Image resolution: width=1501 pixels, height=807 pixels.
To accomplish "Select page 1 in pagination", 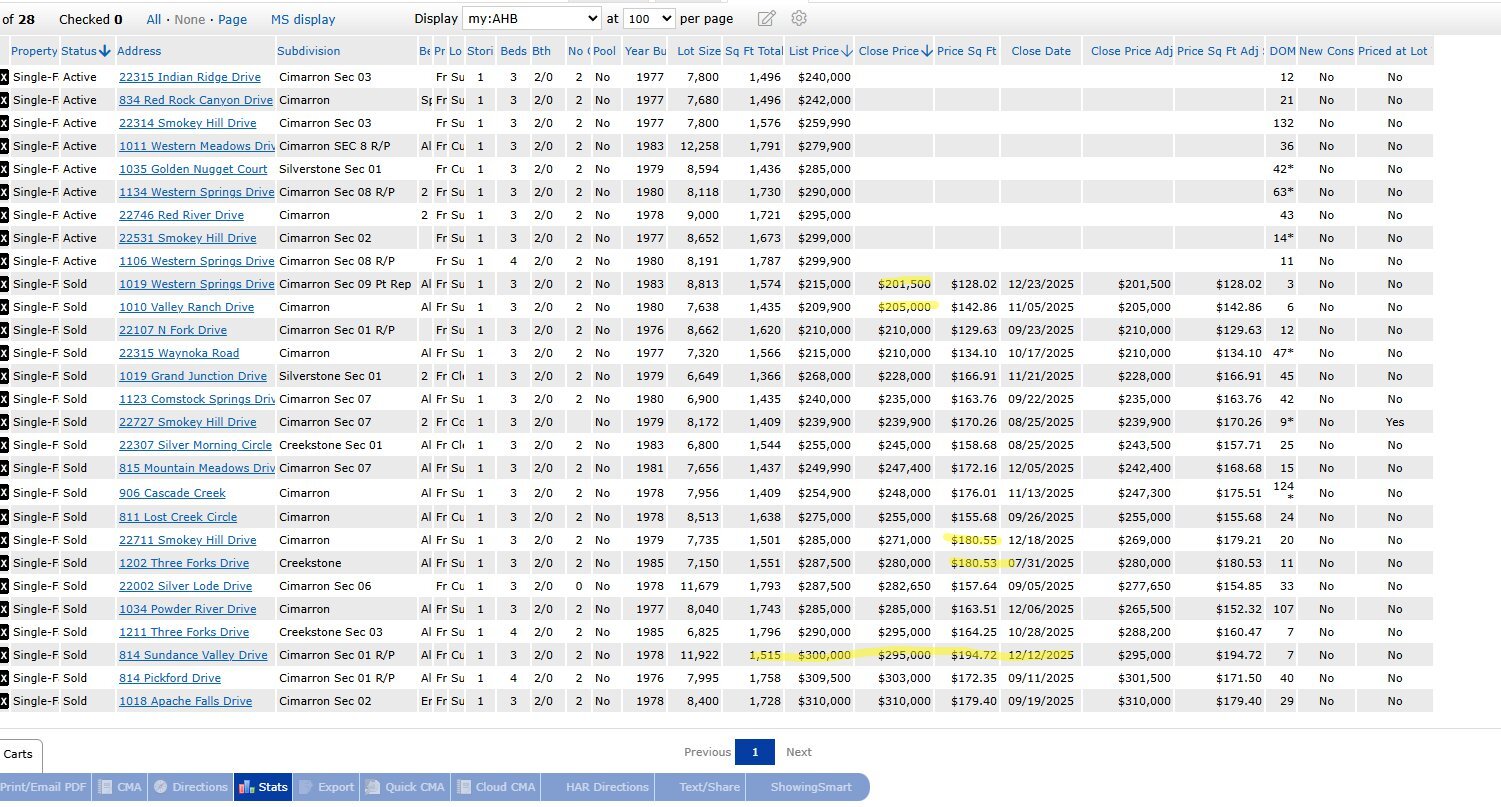I will pyautogui.click(x=754, y=752).
